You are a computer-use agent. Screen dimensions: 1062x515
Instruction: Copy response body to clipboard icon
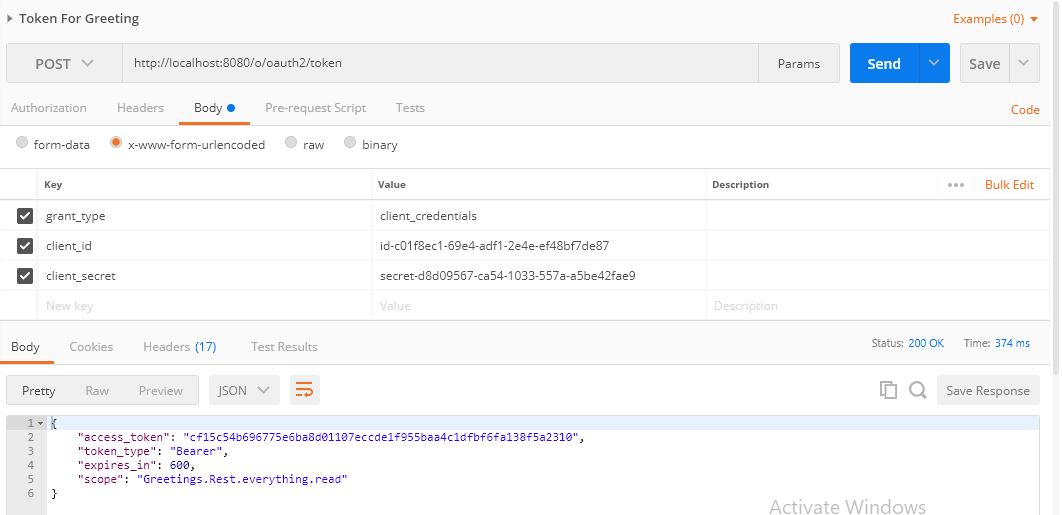(888, 391)
